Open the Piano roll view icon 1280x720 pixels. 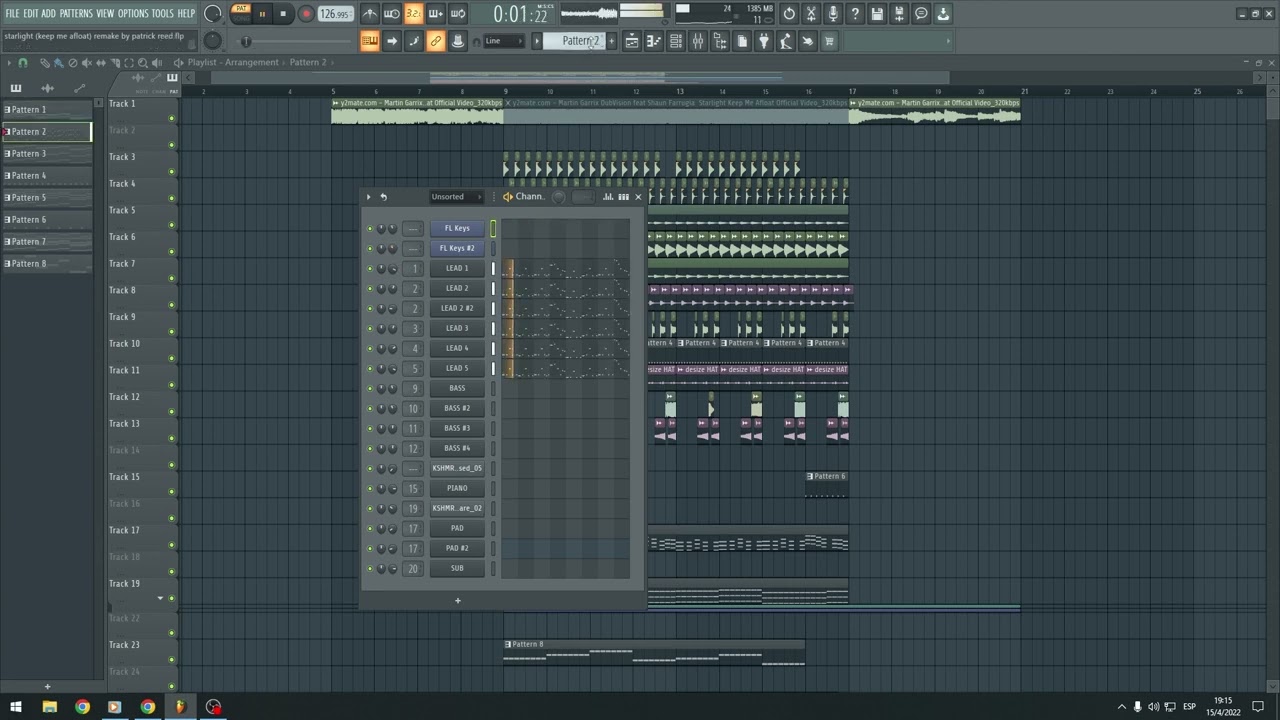click(x=654, y=41)
